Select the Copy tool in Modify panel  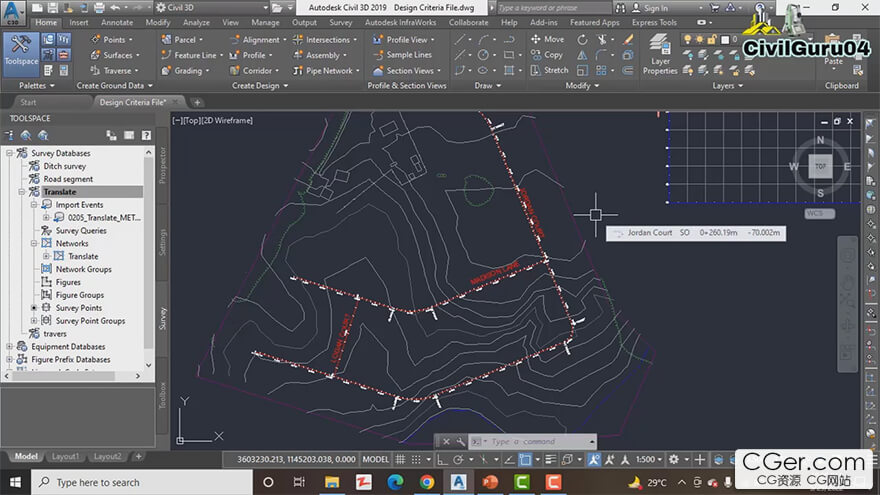(547, 55)
